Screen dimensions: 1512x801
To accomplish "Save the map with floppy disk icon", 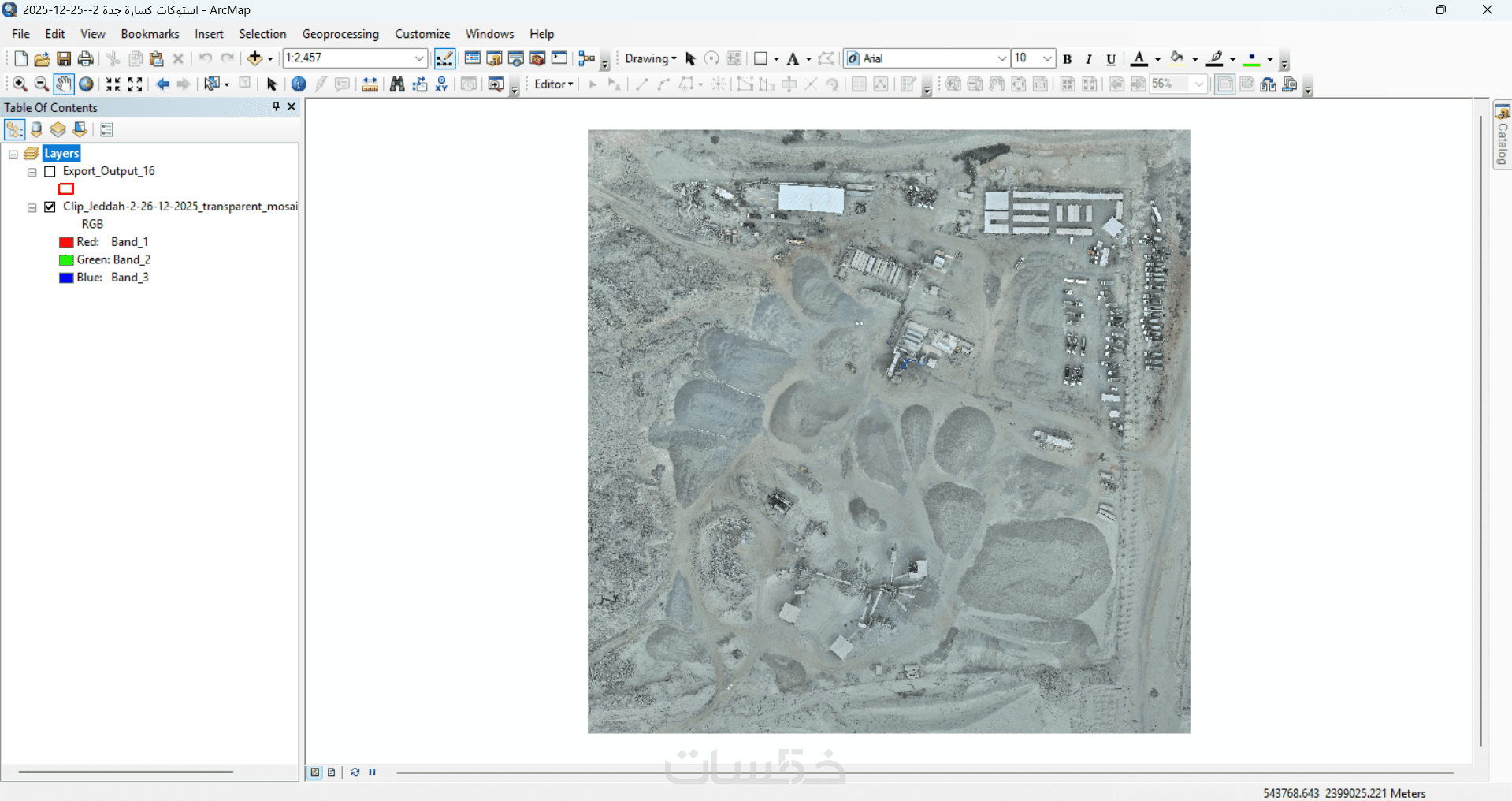I will (64, 58).
